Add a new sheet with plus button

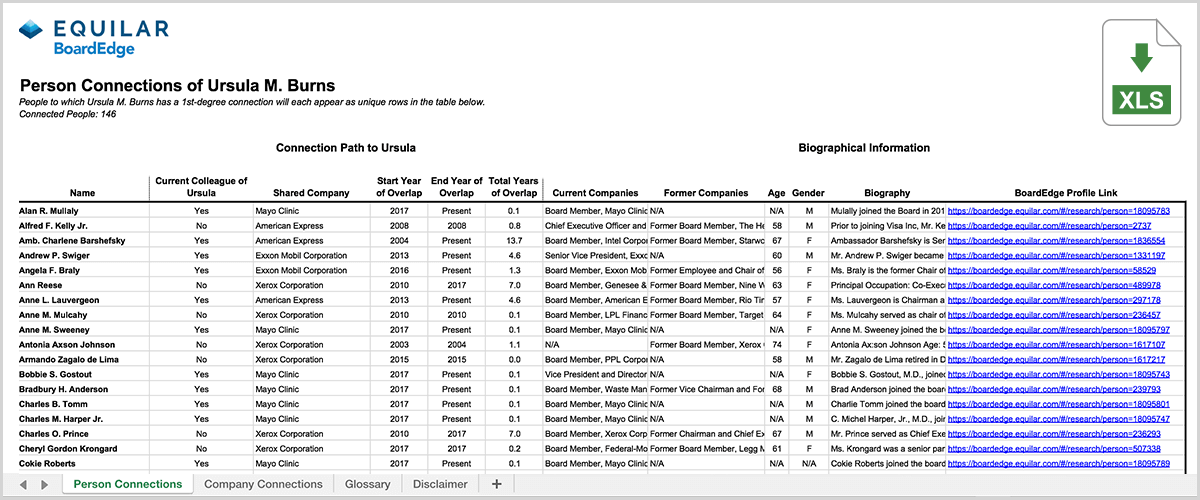click(497, 484)
